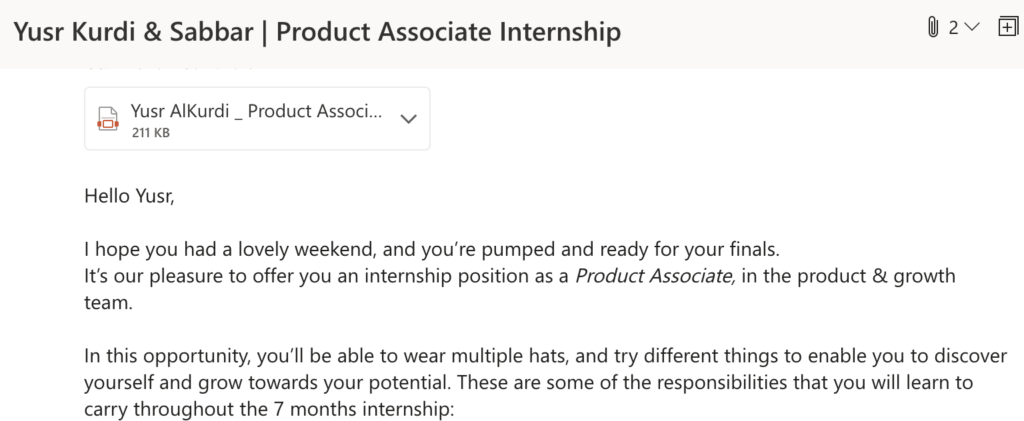This screenshot has height=421, width=1024.
Task: Open message in new window icon
Action: click(1008, 28)
